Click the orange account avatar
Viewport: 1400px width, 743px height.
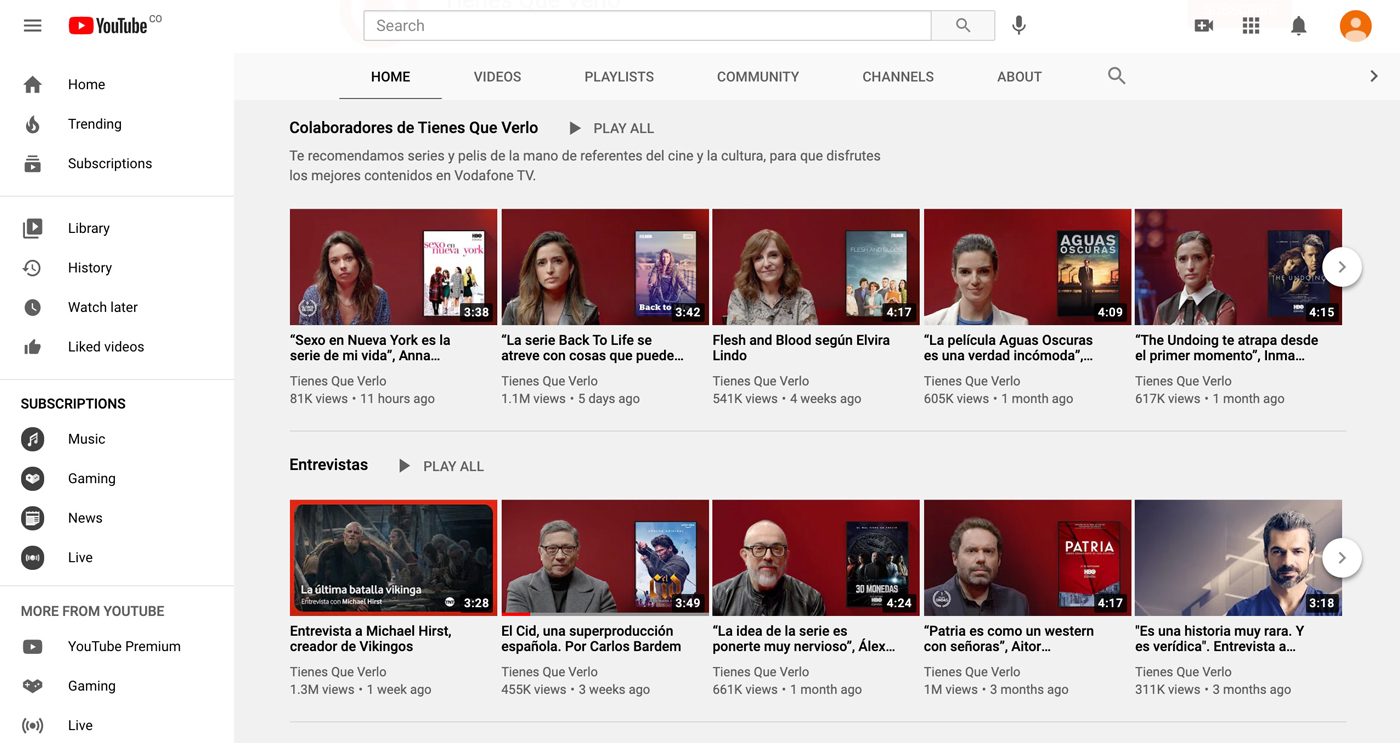[1355, 26]
